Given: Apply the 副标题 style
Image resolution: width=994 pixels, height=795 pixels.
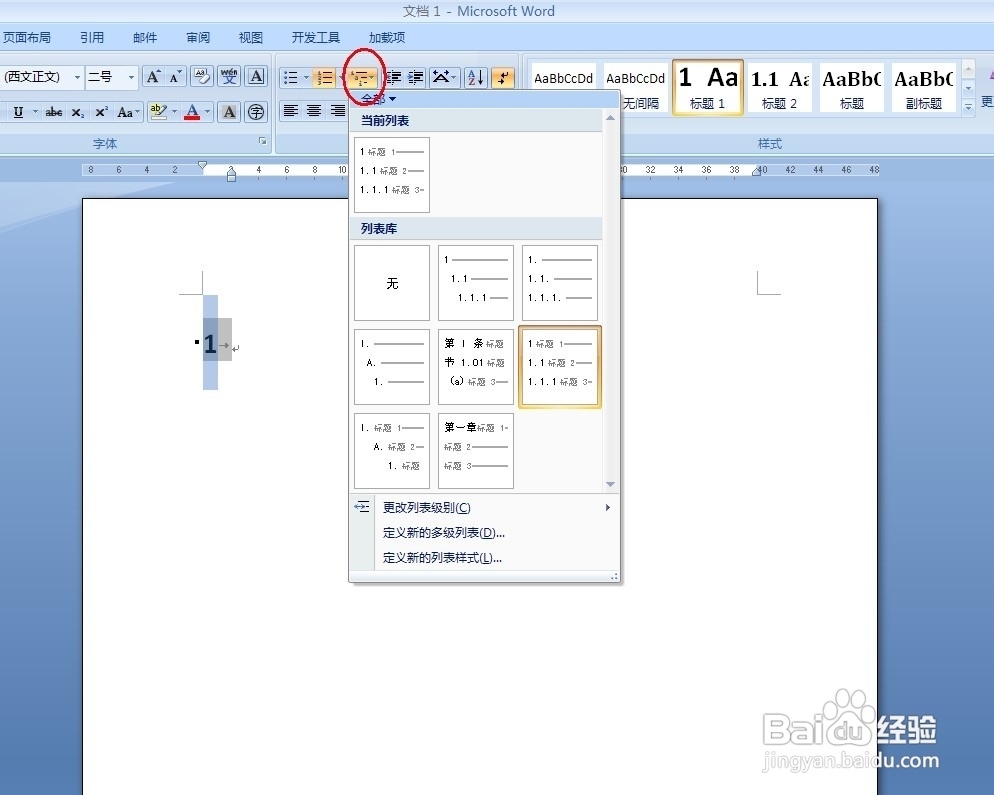Looking at the screenshot, I should [x=924, y=87].
